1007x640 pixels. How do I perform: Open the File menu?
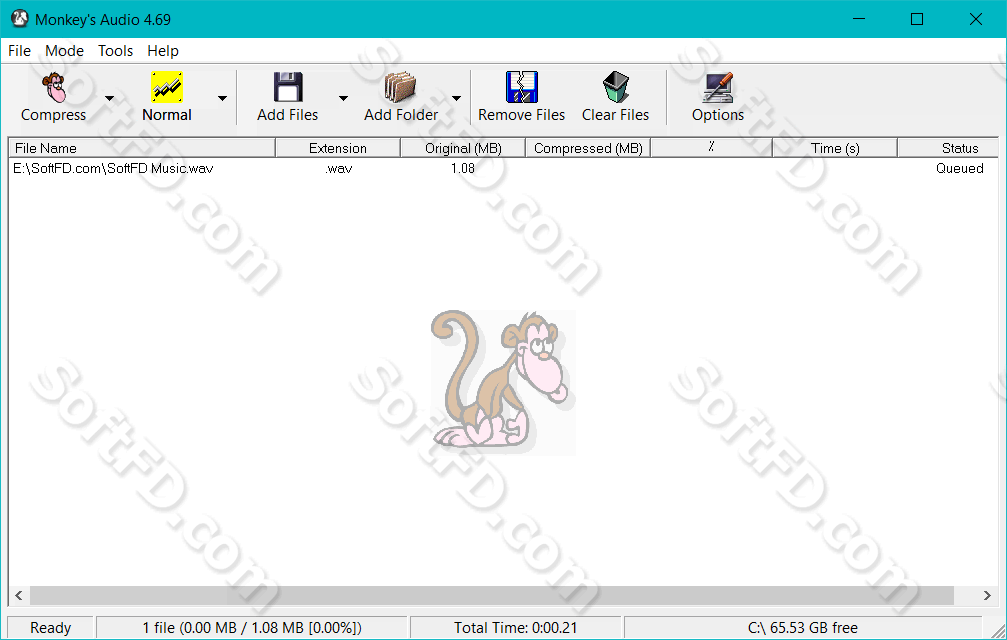click(x=19, y=51)
